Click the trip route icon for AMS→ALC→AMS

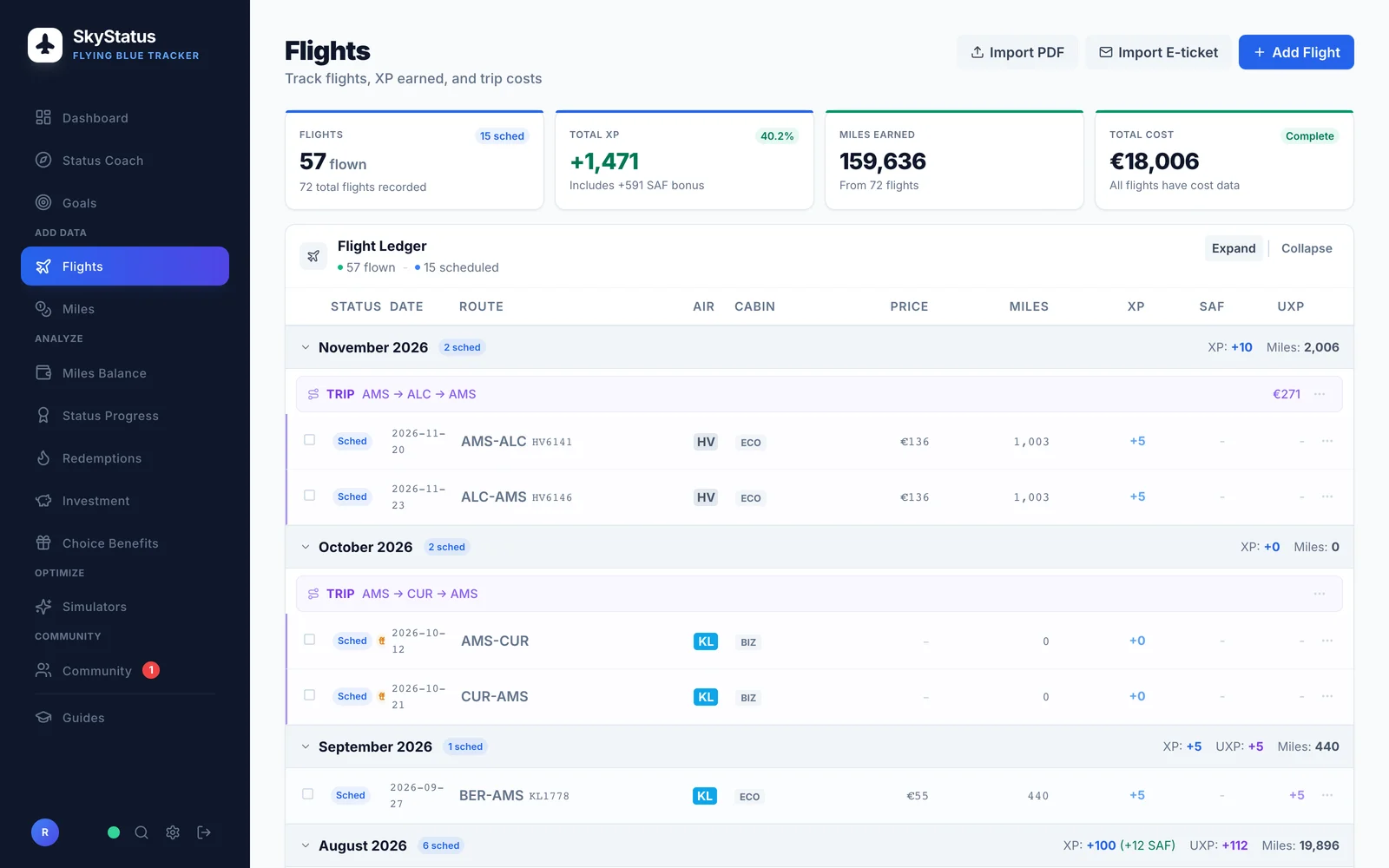(313, 394)
